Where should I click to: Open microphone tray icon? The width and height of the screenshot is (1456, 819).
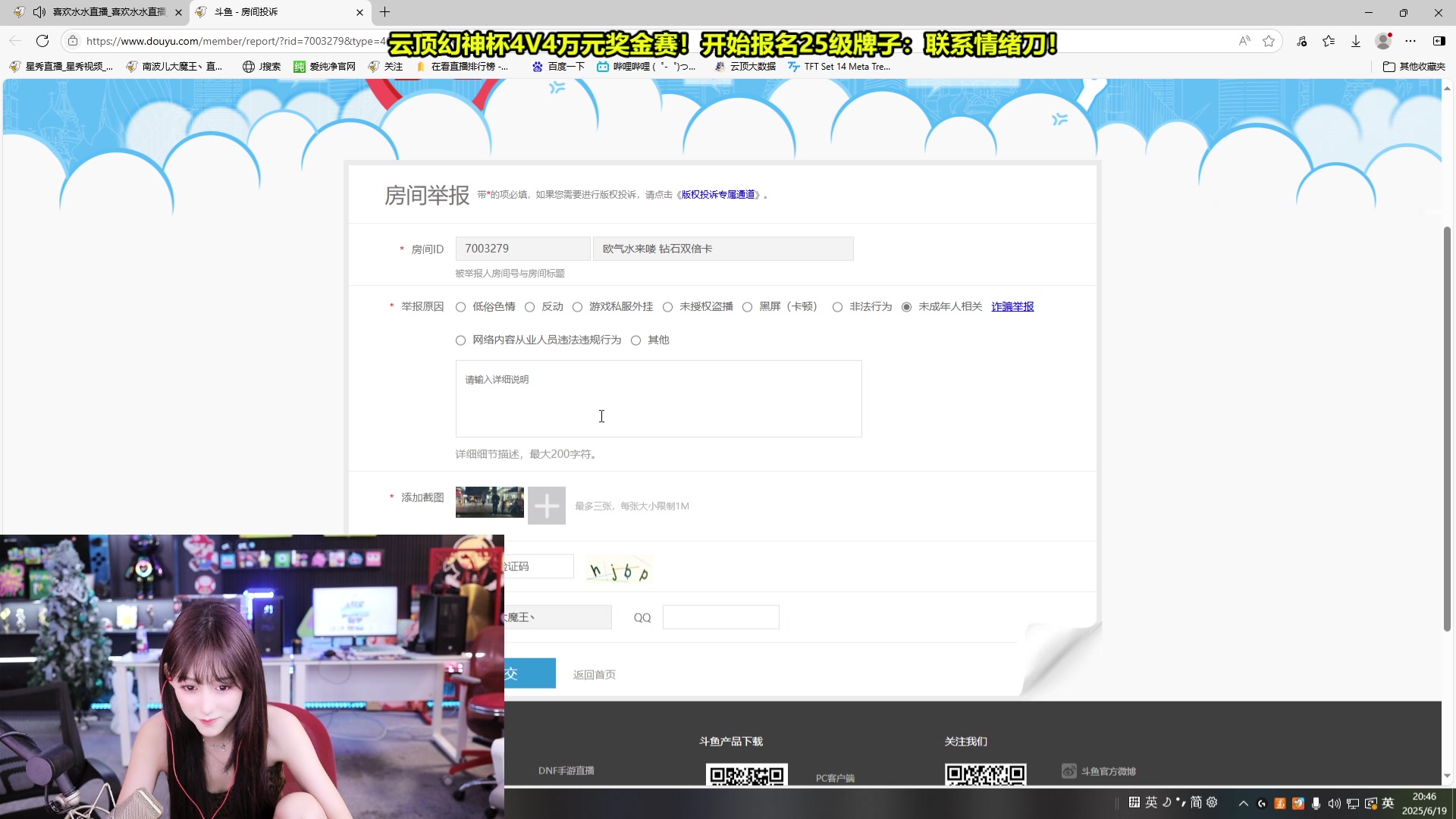point(1316,803)
